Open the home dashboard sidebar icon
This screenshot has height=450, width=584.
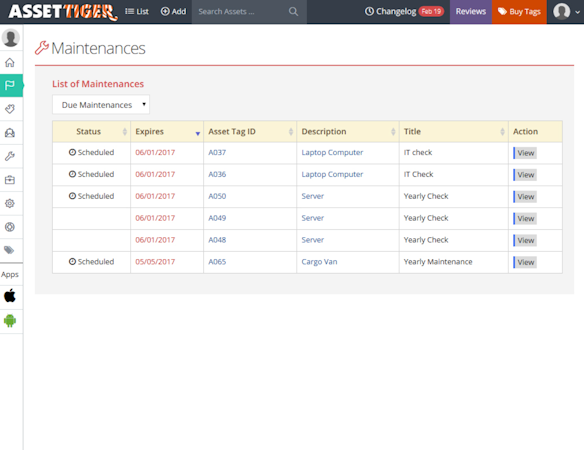coord(10,62)
